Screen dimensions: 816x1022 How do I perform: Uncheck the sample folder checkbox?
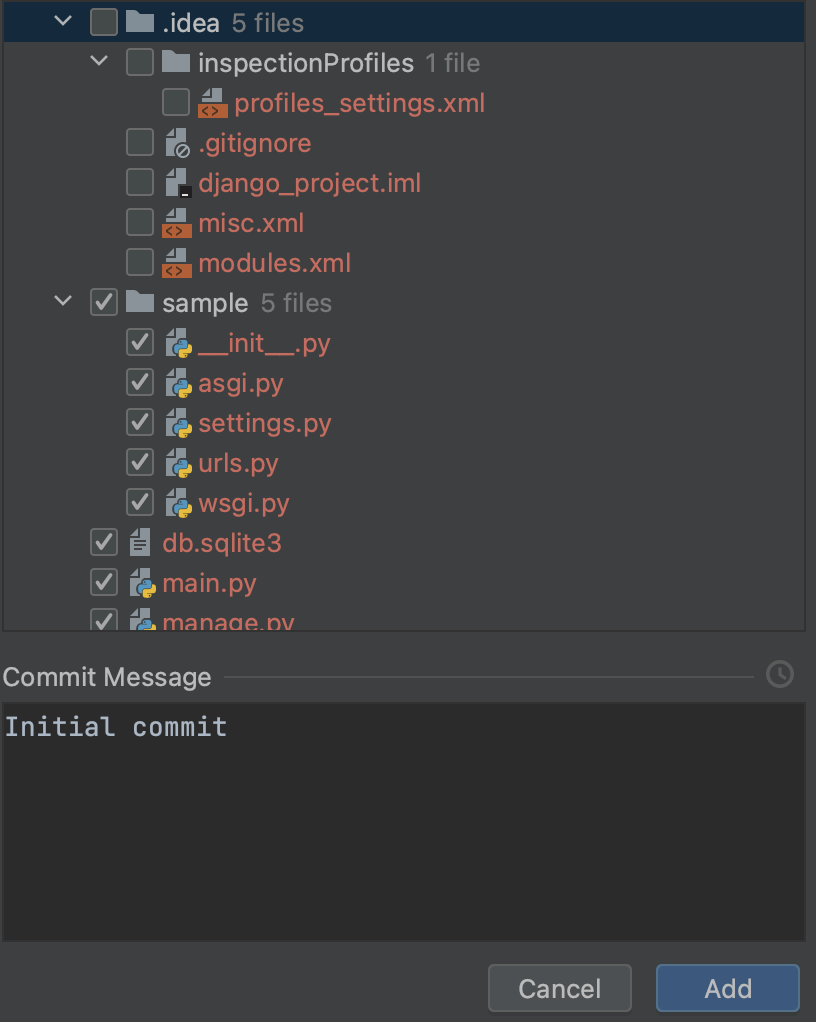[104, 302]
